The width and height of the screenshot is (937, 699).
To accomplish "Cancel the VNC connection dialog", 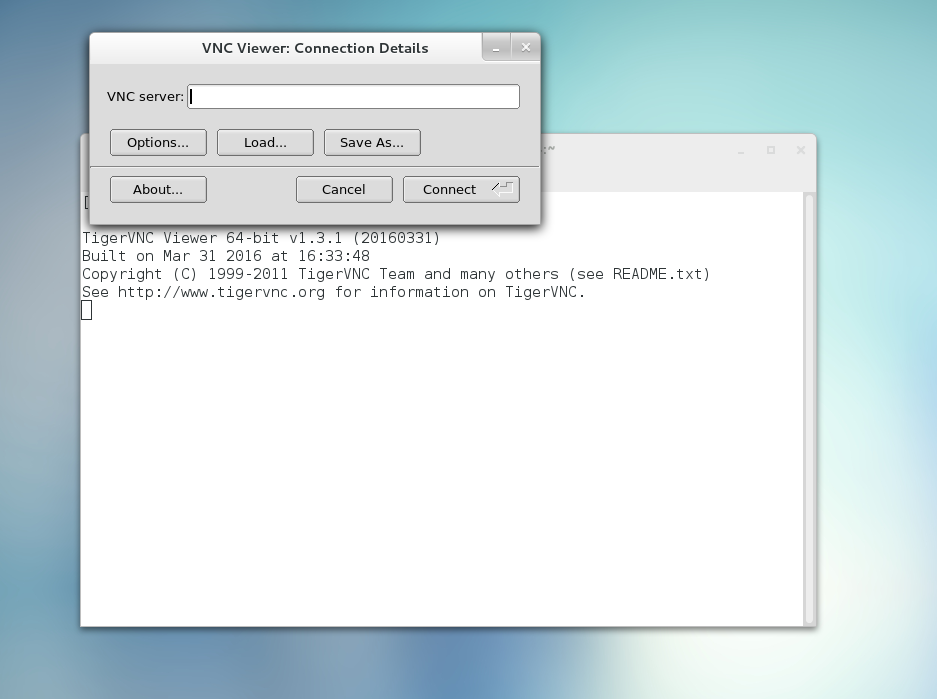I will 344,189.
